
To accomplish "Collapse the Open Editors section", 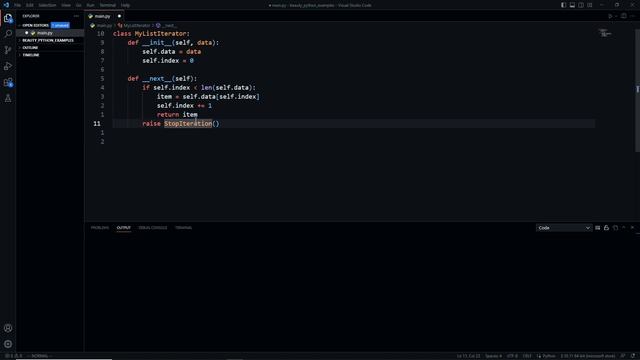I will coord(35,25).
